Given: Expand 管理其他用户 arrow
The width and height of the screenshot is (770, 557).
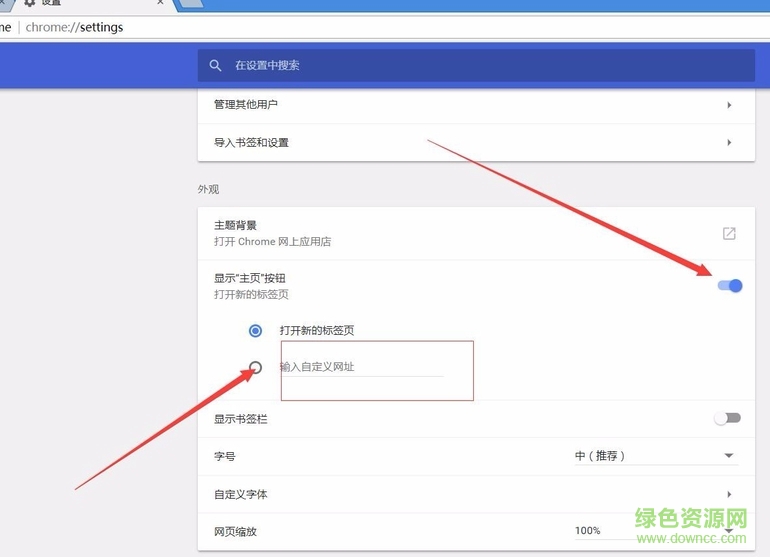Looking at the screenshot, I should (729, 105).
